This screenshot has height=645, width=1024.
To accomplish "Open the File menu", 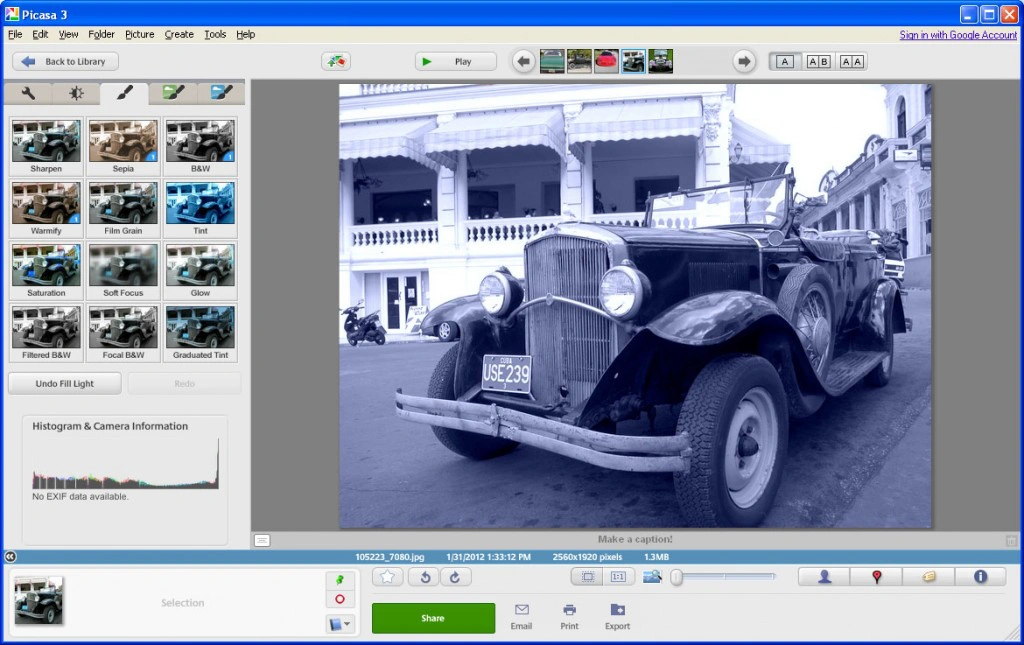I will pyautogui.click(x=15, y=34).
